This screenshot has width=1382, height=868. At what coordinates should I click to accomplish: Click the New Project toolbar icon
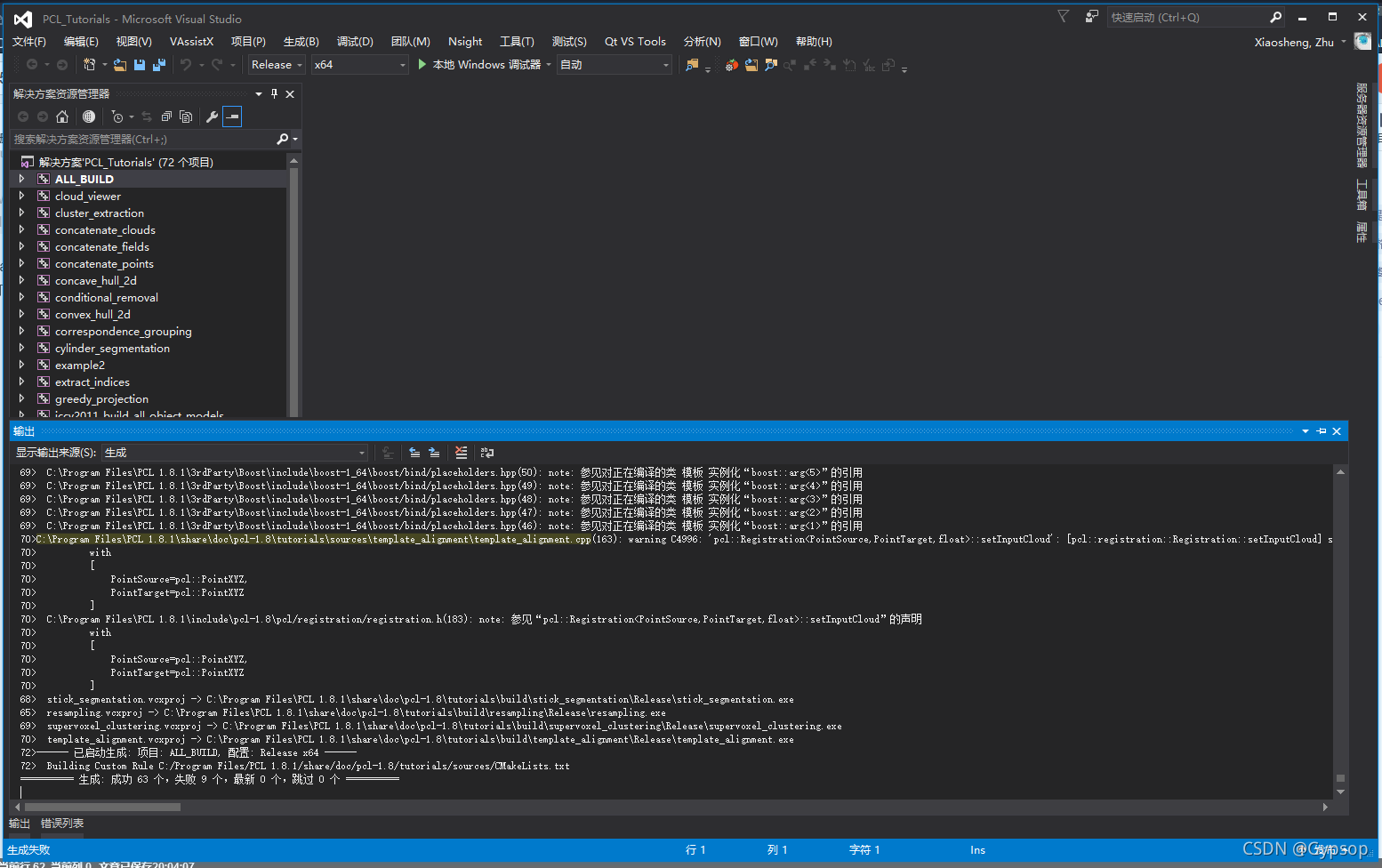point(89,65)
